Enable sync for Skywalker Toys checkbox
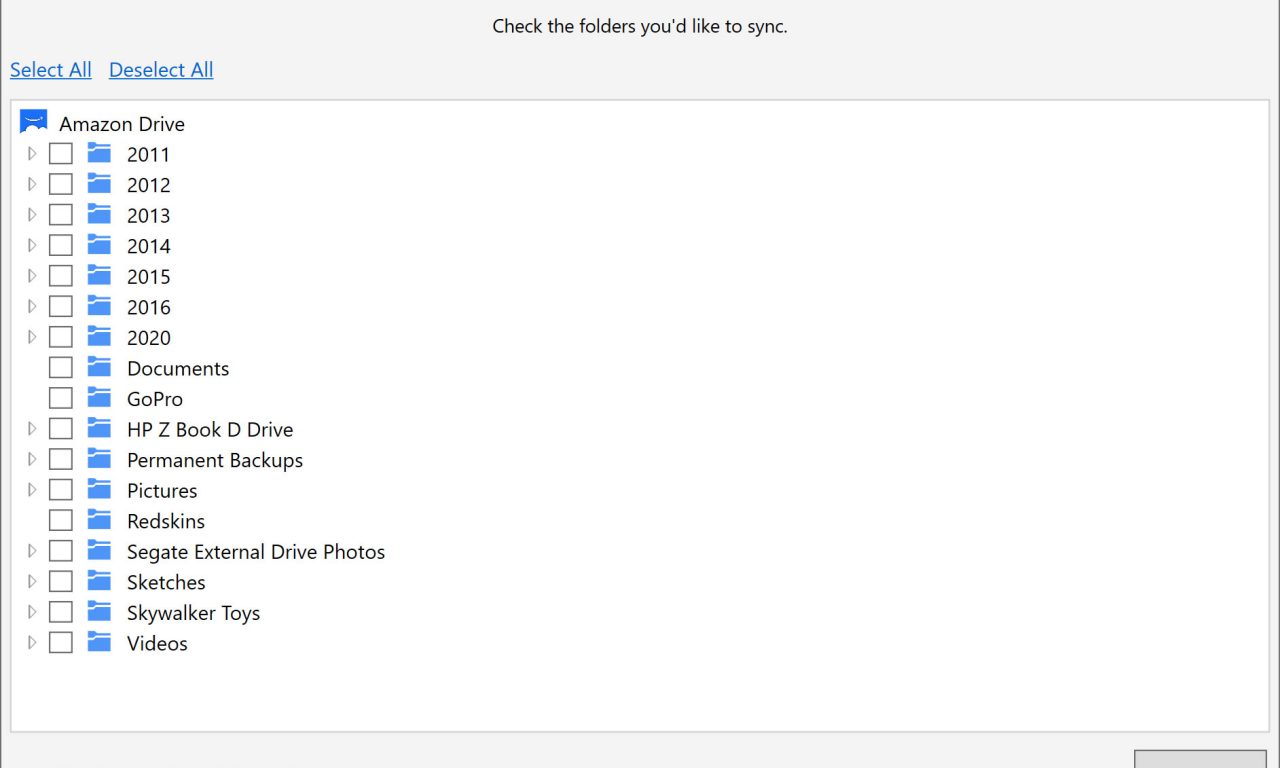 click(x=61, y=613)
